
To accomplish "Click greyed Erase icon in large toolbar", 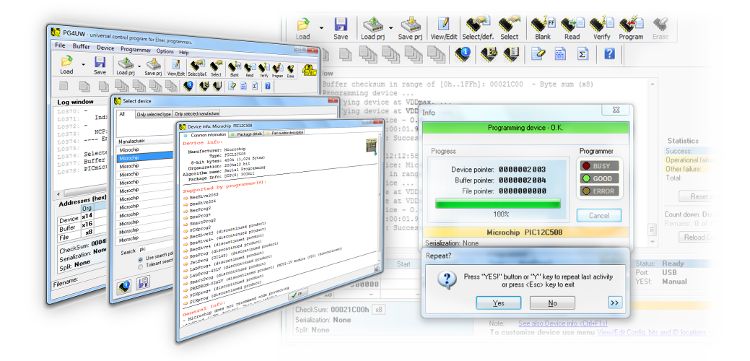I will [661, 28].
